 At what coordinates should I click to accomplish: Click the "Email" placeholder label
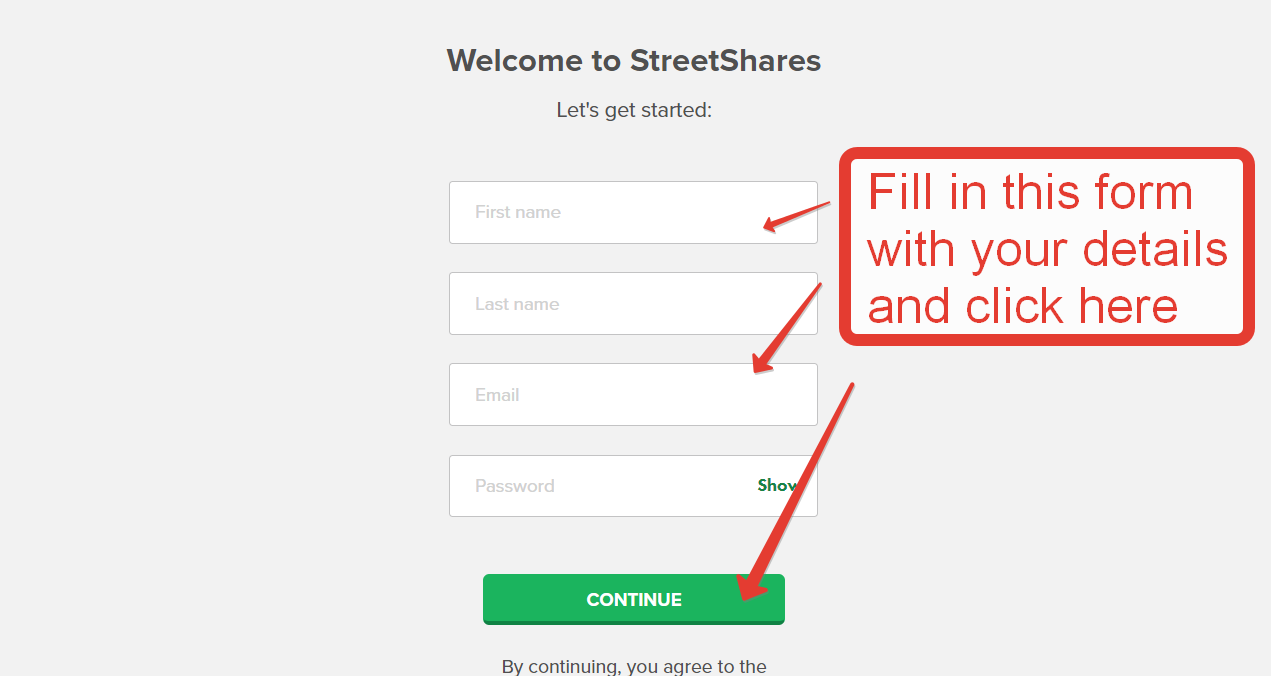[497, 395]
